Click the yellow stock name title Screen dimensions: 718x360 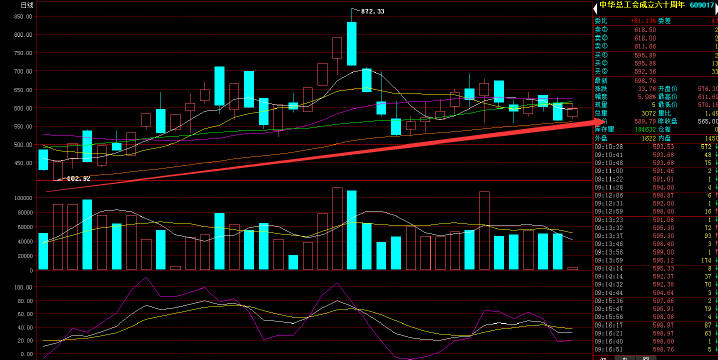[642, 6]
